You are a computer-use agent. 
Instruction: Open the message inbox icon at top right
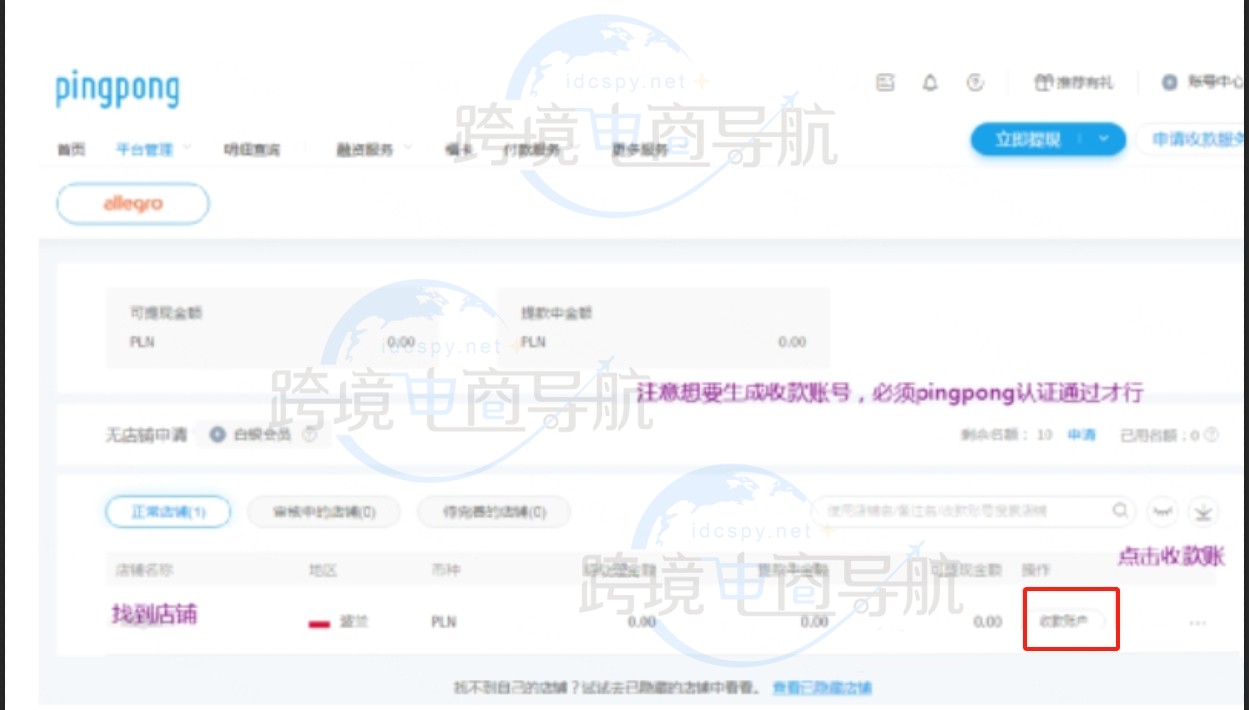885,83
